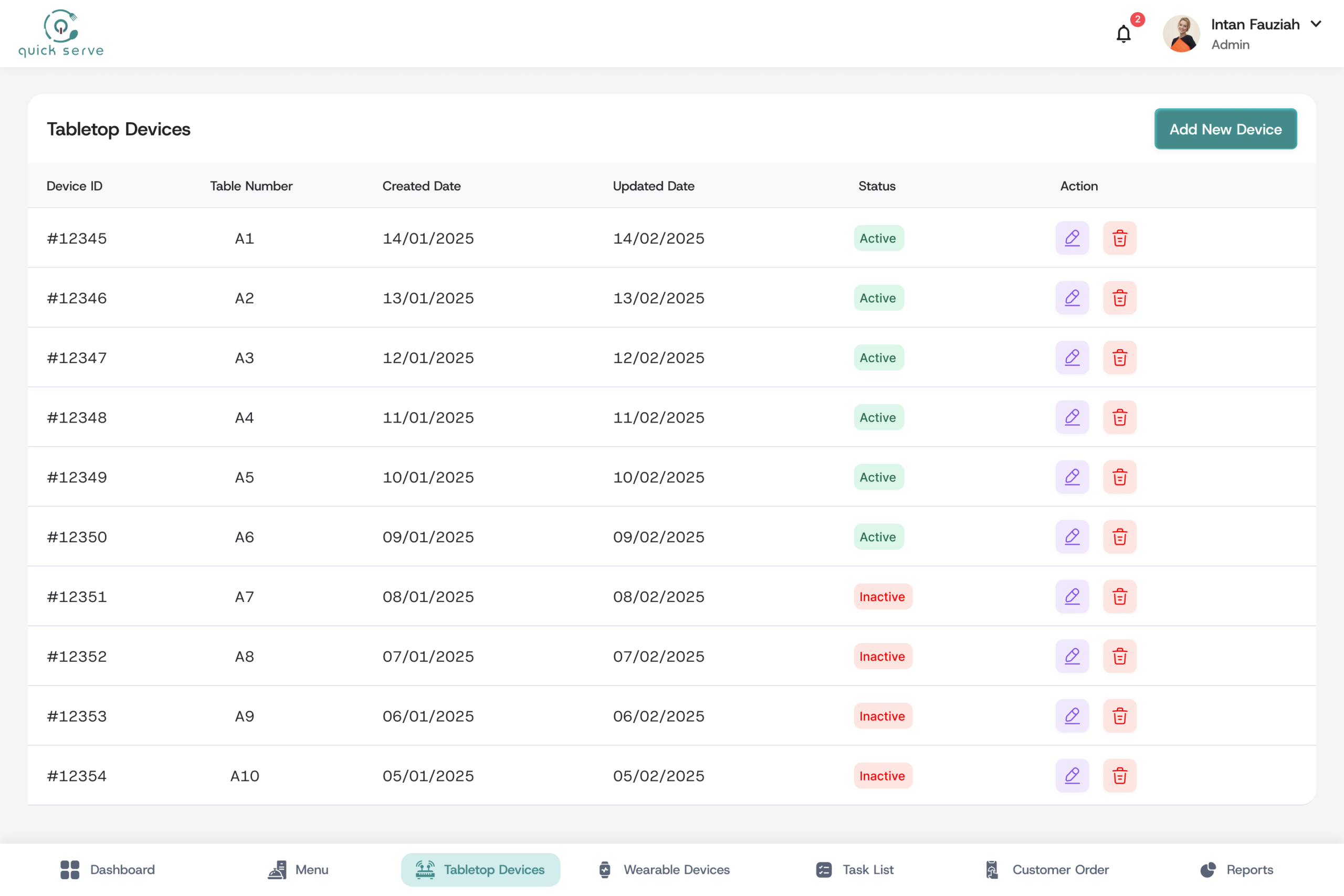Image resolution: width=1344 pixels, height=896 pixels.
Task: Open the notification bell
Action: pyautogui.click(x=1123, y=34)
